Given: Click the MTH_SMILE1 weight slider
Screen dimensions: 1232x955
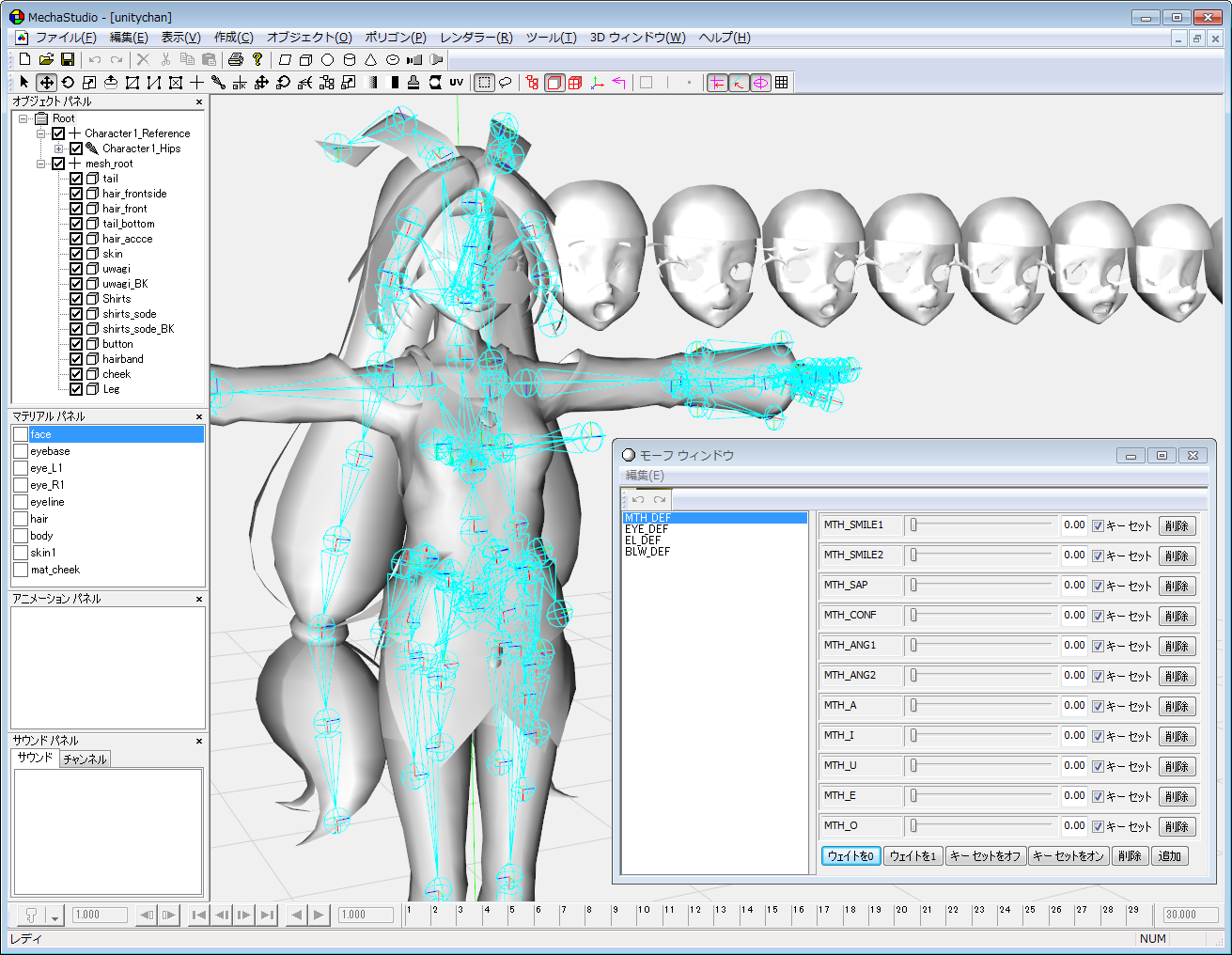Looking at the screenshot, I should point(981,525).
